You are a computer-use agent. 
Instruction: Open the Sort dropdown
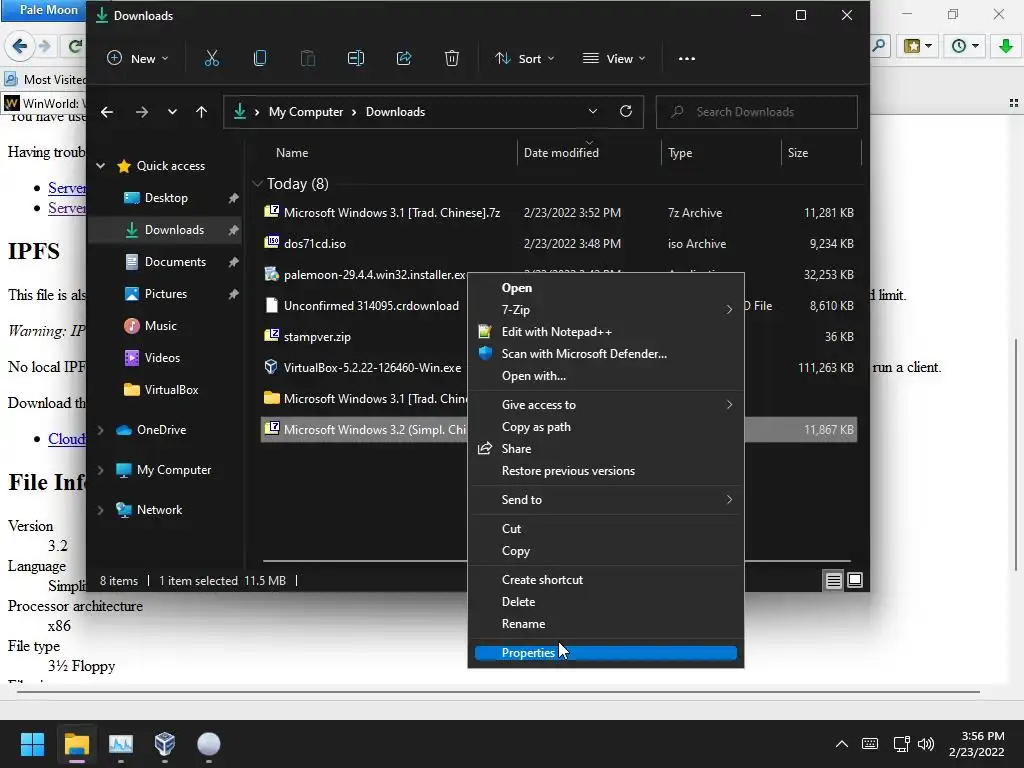[524, 59]
